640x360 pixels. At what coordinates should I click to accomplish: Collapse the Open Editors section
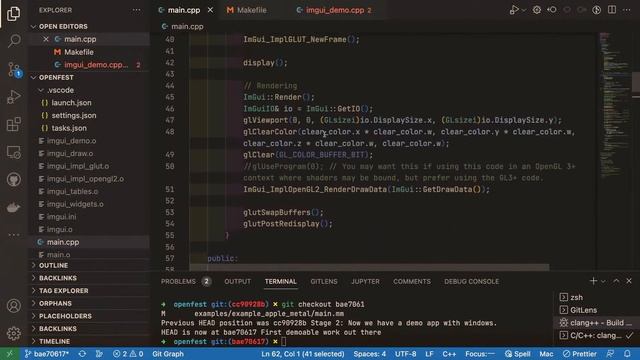pos(63,27)
